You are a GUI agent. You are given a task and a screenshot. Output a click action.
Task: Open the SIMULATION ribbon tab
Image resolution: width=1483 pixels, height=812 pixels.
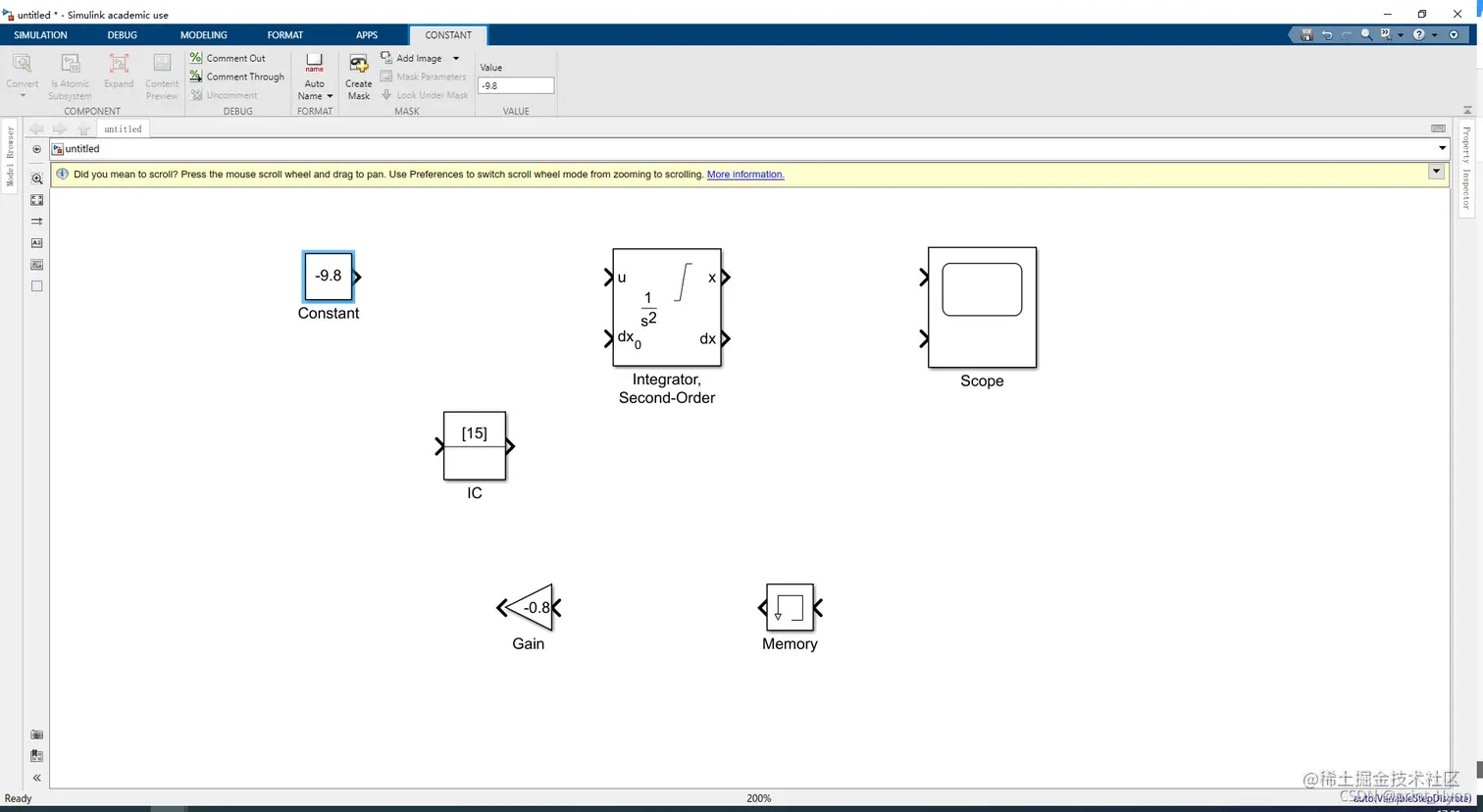click(x=40, y=35)
